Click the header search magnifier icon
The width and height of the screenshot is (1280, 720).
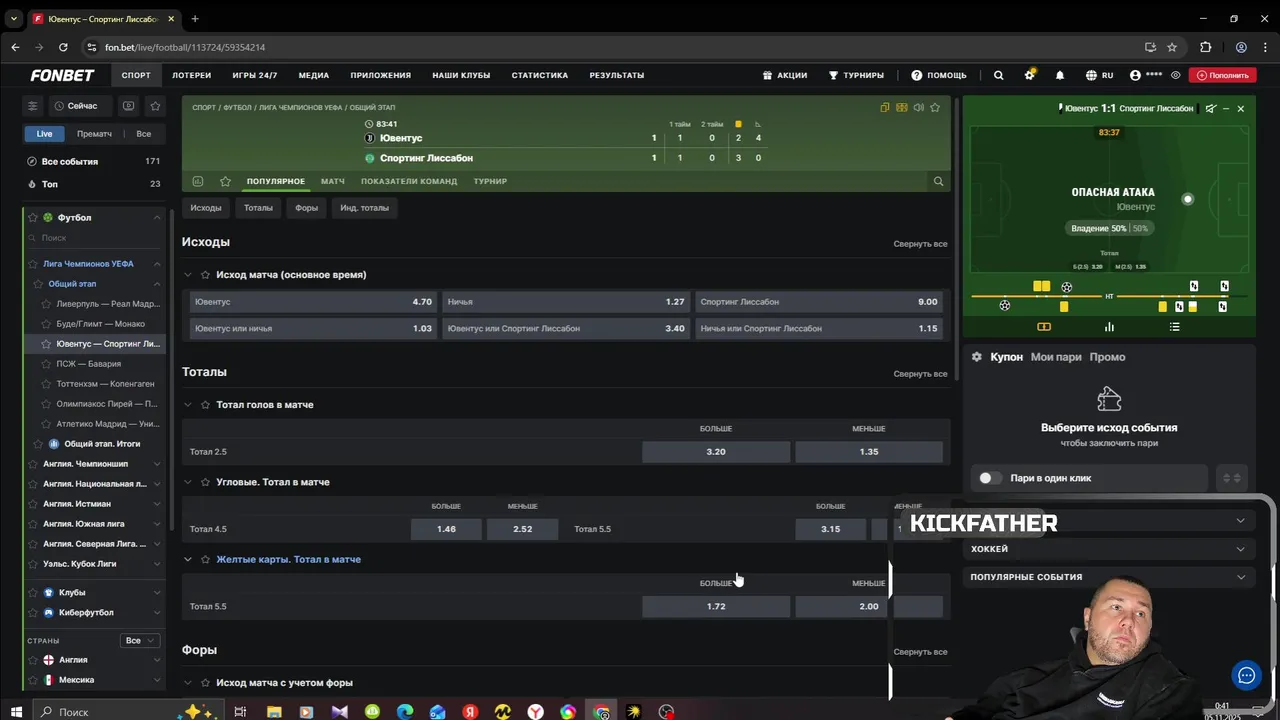pos(998,75)
